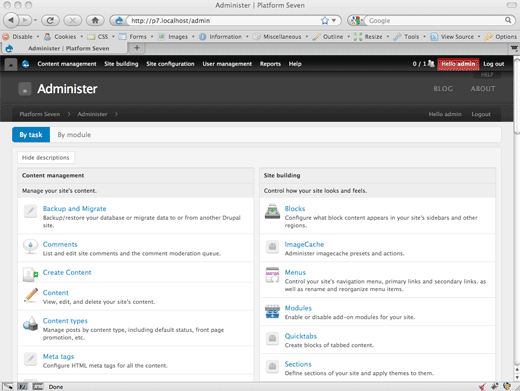The height and width of the screenshot is (391, 520).
Task: Open the Information toolbar dropdown
Action: click(x=224, y=36)
